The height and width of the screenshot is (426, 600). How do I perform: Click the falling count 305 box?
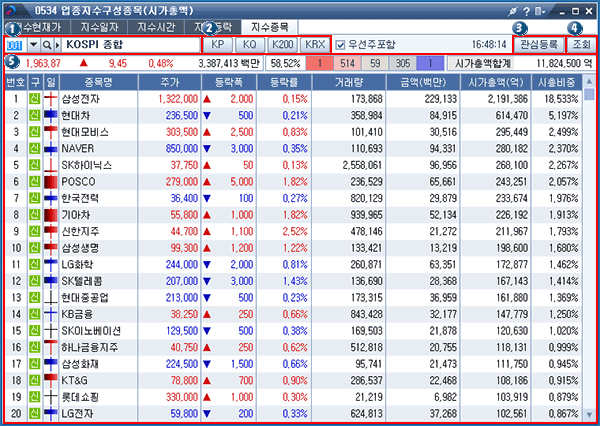pyautogui.click(x=403, y=63)
